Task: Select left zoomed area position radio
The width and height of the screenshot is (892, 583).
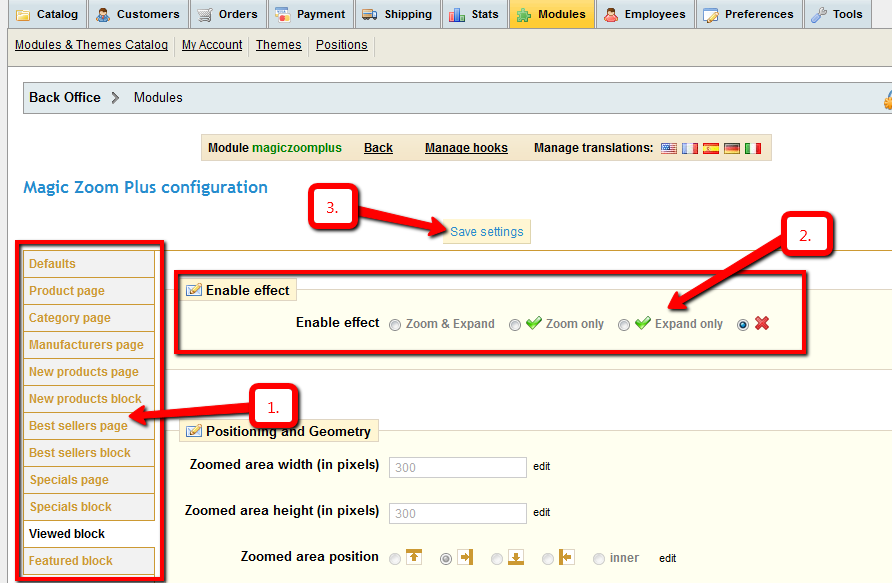Action: pyautogui.click(x=548, y=559)
